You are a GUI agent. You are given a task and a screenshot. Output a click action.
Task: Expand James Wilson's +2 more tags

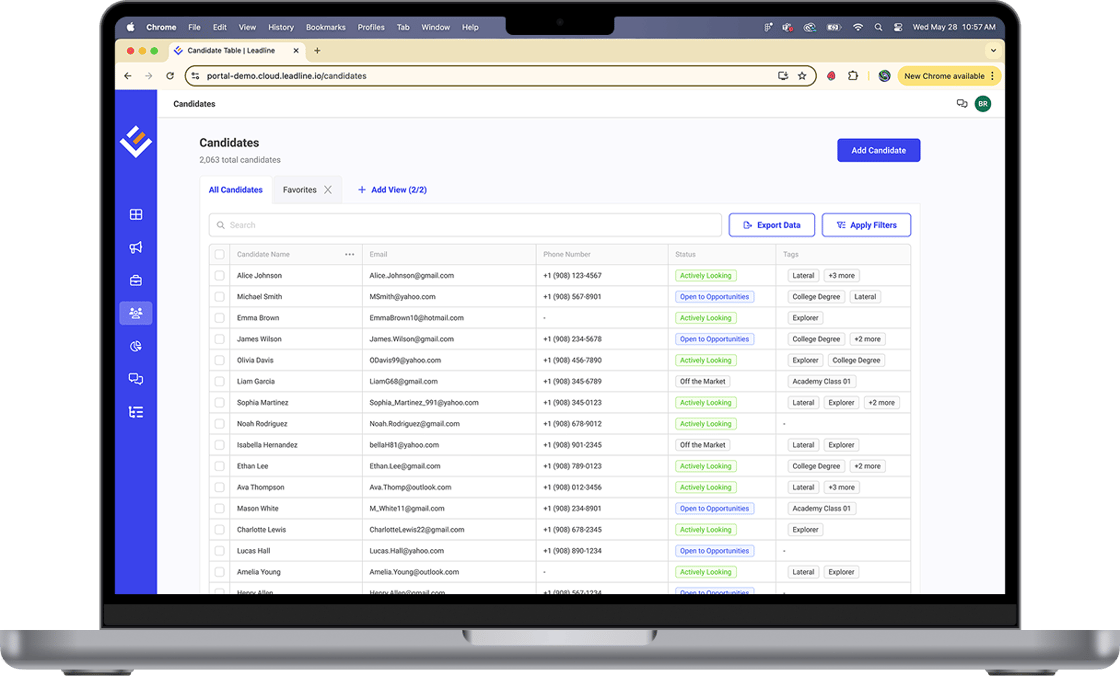pos(866,339)
